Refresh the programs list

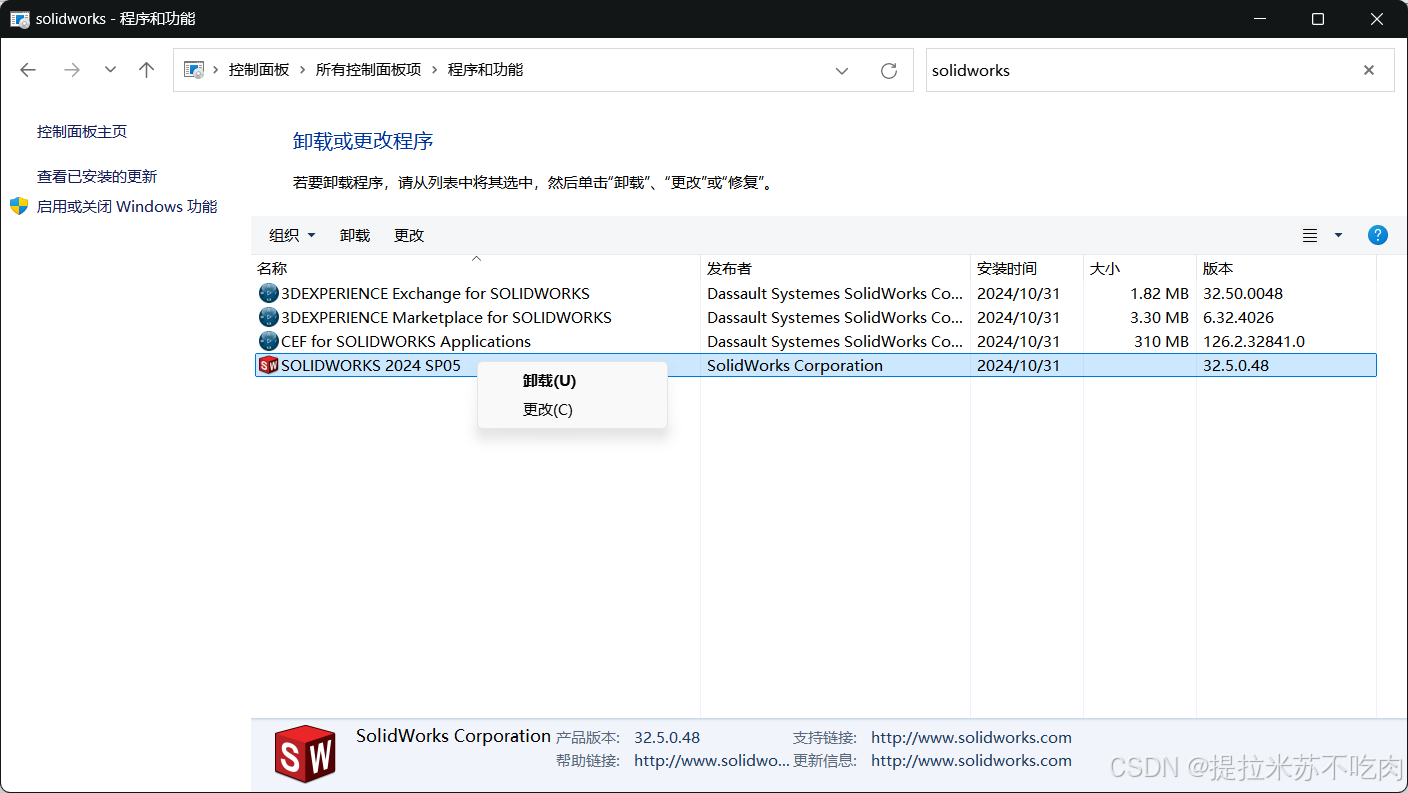(x=889, y=71)
